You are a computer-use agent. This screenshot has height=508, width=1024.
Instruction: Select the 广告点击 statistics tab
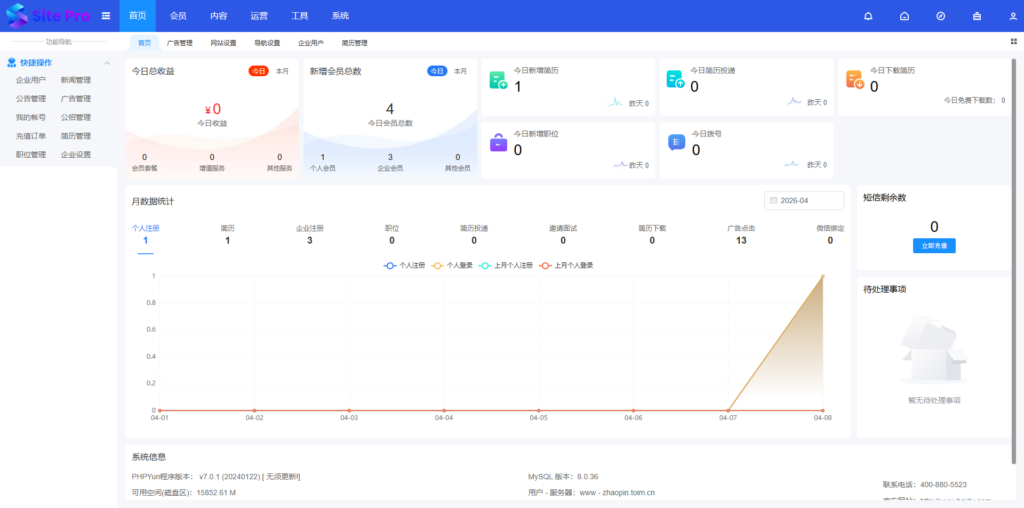(741, 235)
